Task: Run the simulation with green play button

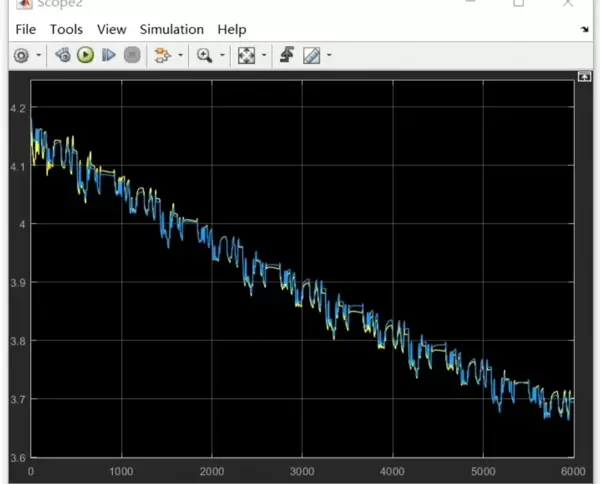Action: pos(86,56)
